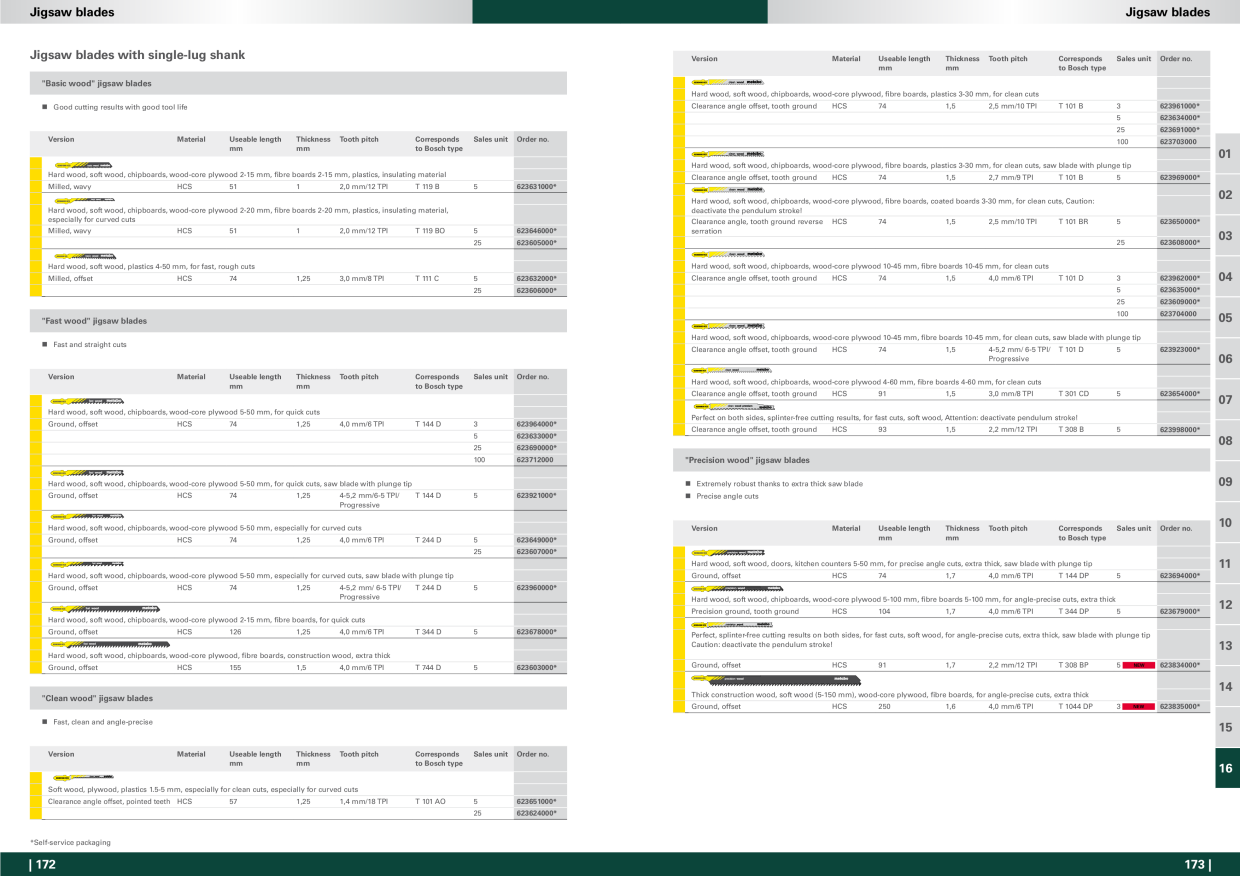1240x876 pixels.
Task: Select order number 623624000*
Action: (536, 814)
